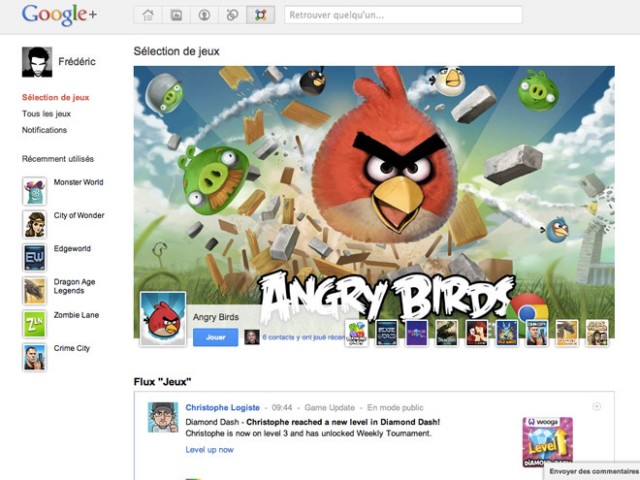Select the Crime City carousel thumbnail
This screenshot has width=640, height=480.
click(537, 333)
